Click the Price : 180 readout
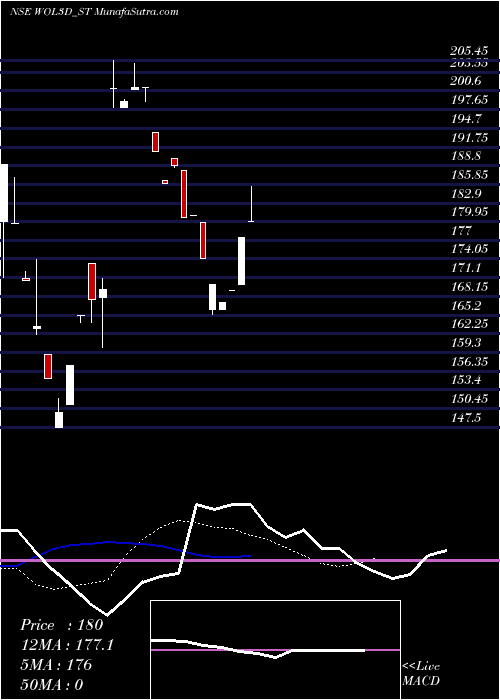The width and height of the screenshot is (500, 700). coord(62,625)
